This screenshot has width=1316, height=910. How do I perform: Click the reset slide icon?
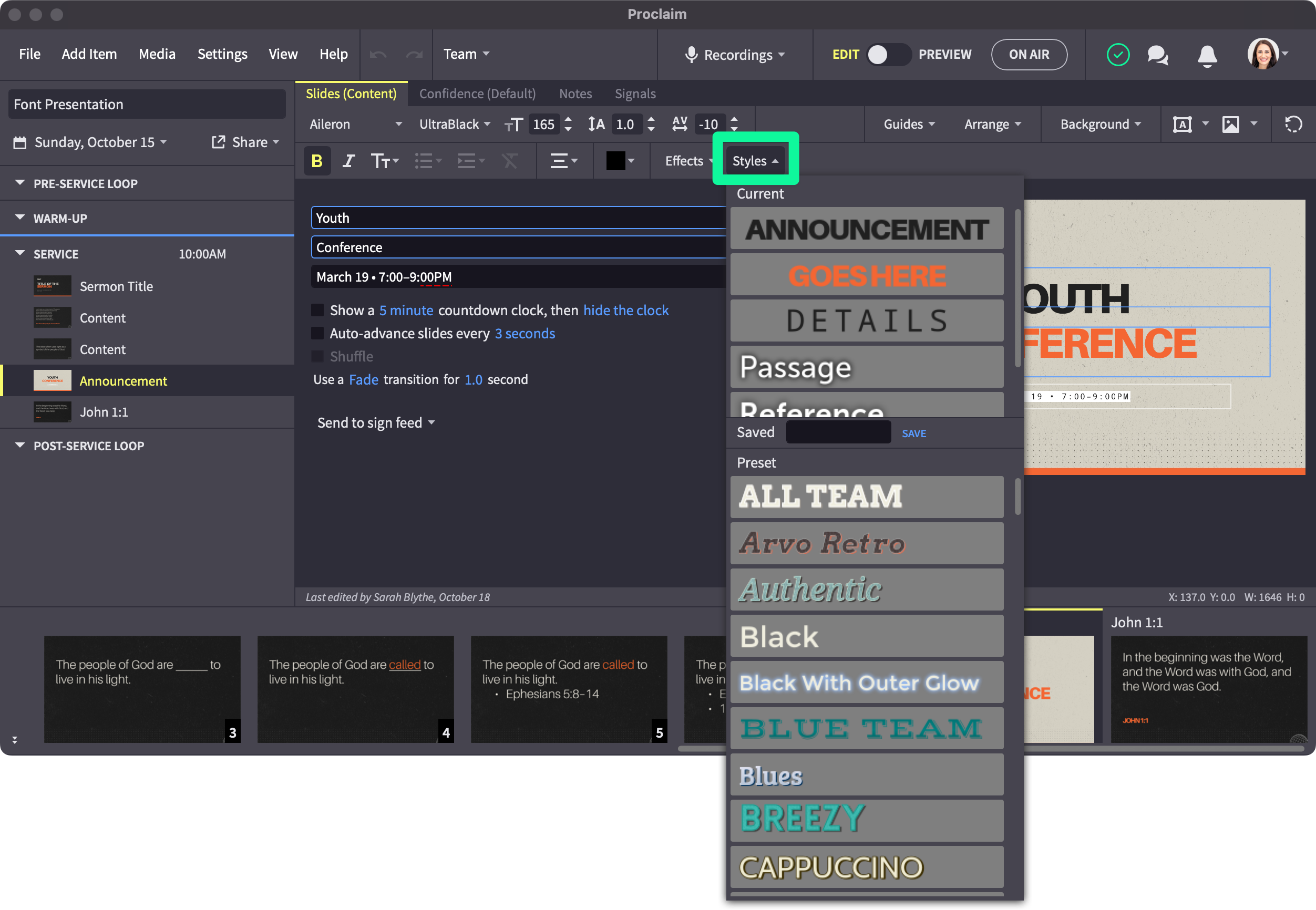1293,125
